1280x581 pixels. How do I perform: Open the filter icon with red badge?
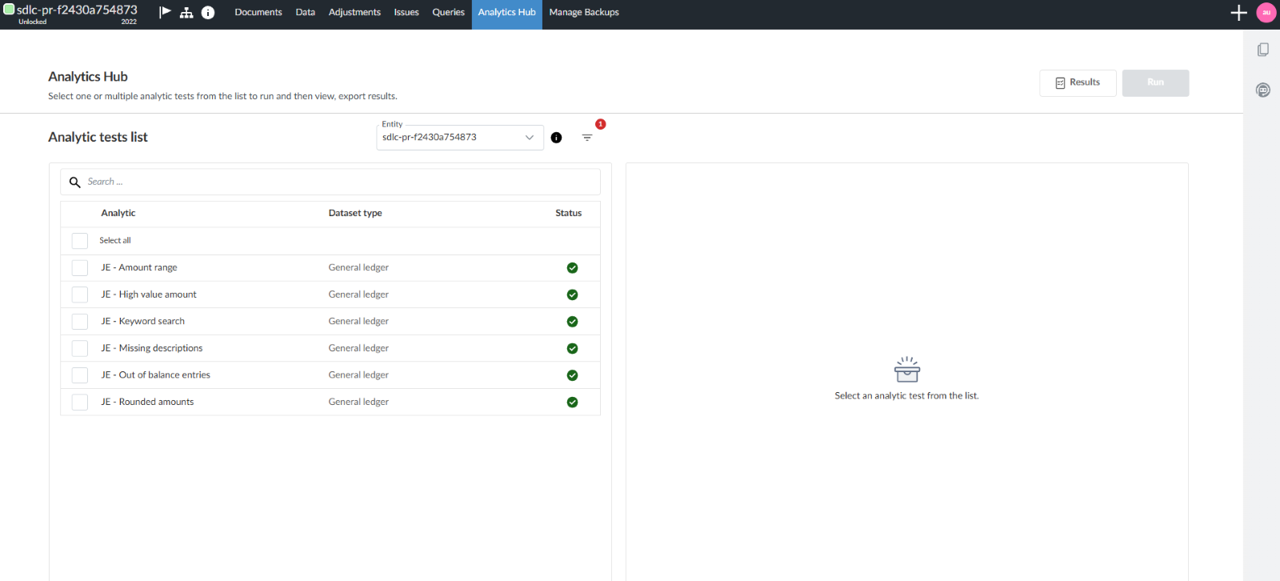coord(588,137)
